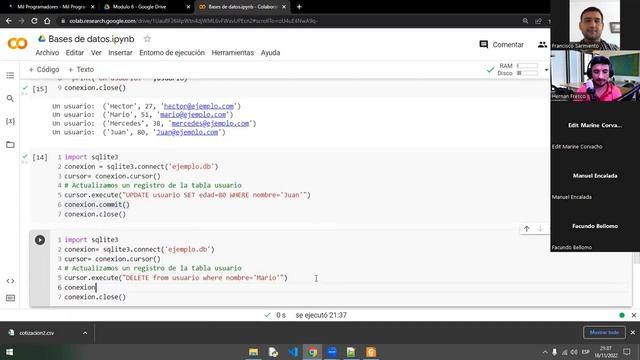This screenshot has height=360, width=640.
Task: Click the taskbar clock showing 21:37
Action: 606,352
